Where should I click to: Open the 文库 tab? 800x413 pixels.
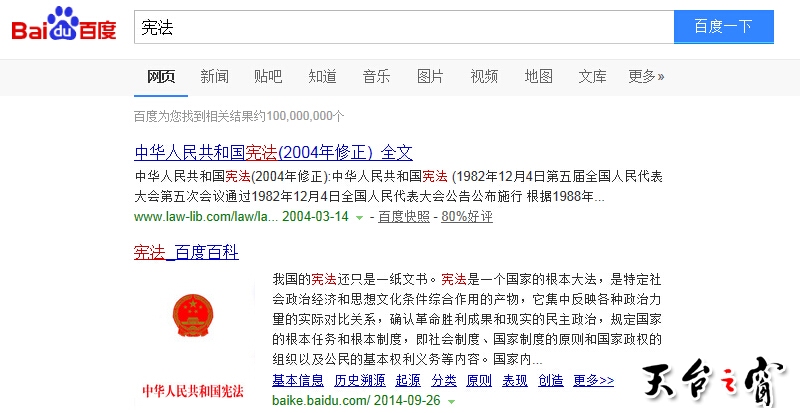coord(592,77)
